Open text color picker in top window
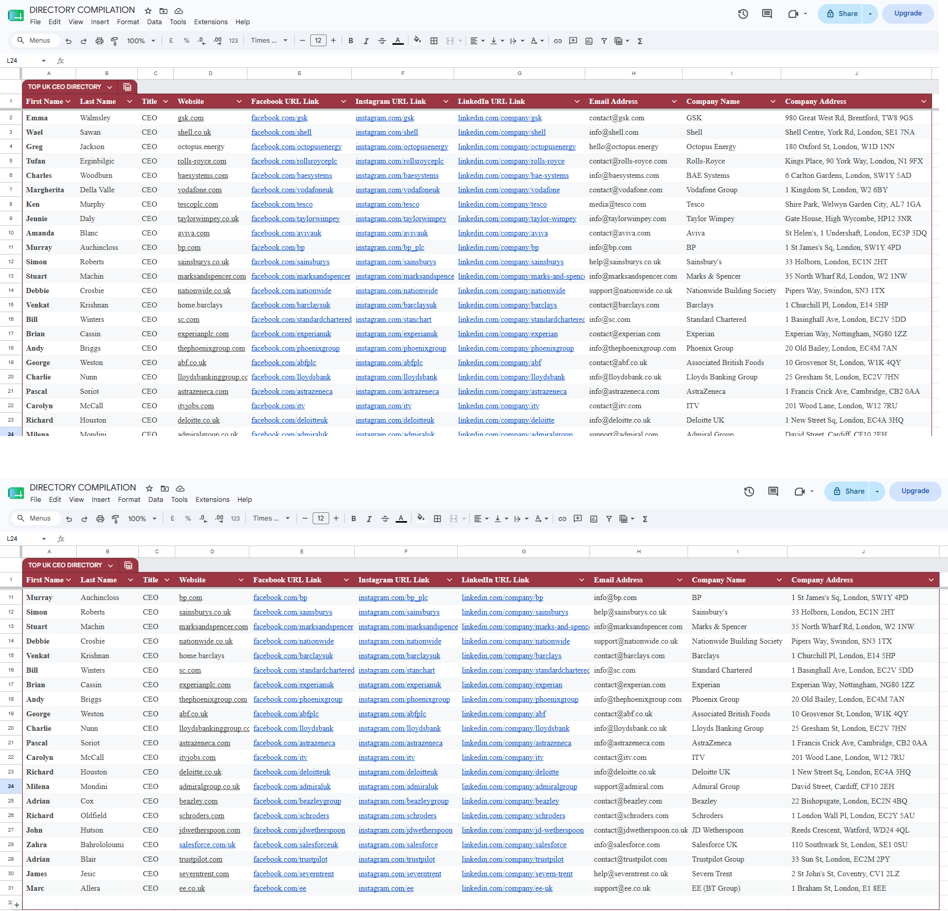 pos(398,41)
